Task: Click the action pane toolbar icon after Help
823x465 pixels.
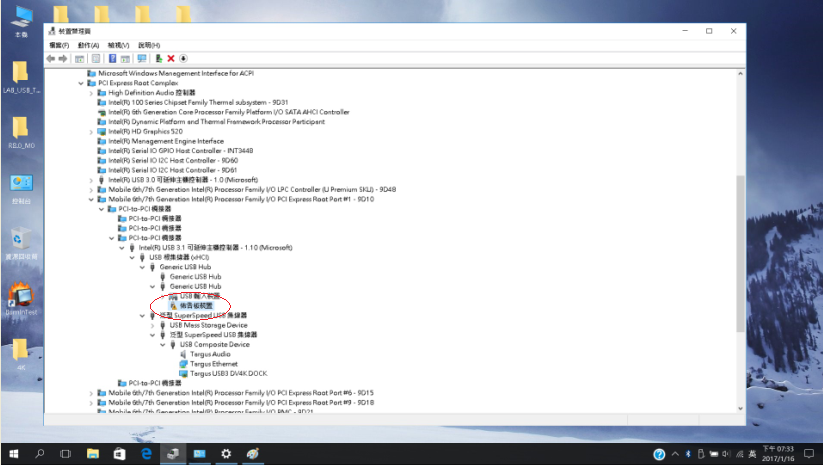Action: click(x=125, y=59)
